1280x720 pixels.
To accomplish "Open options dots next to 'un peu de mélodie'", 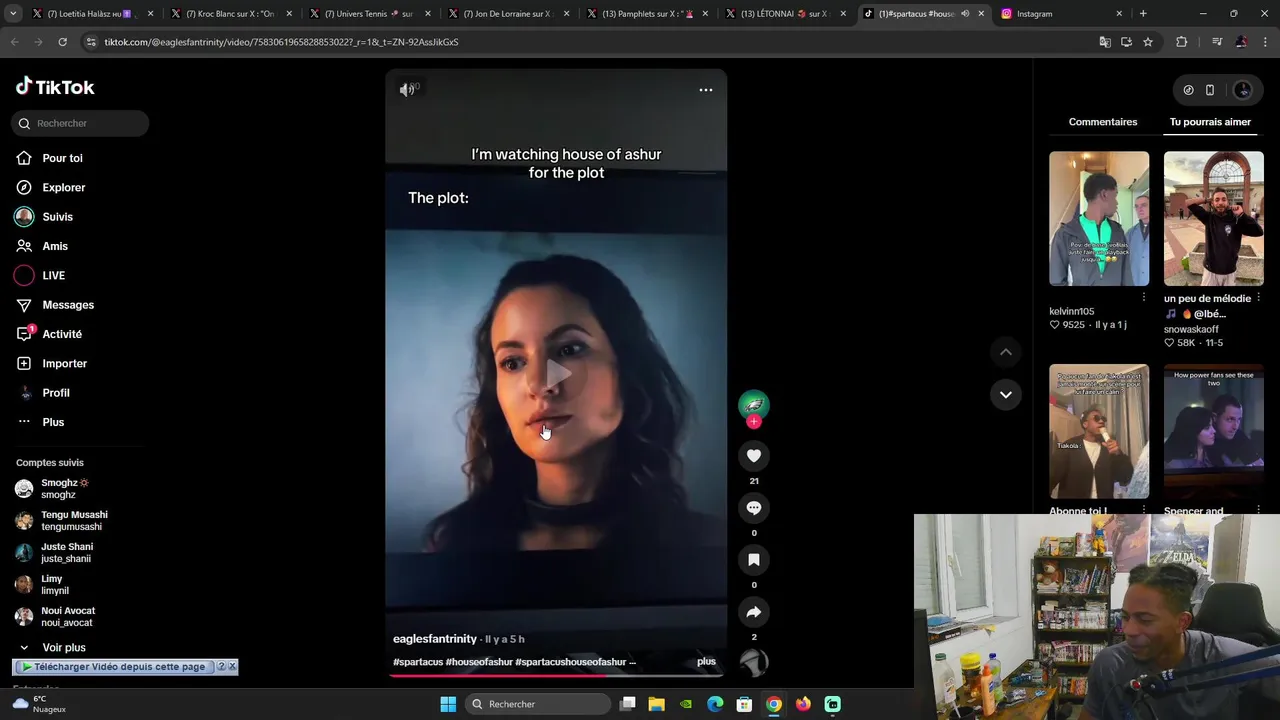I will click(x=1258, y=298).
